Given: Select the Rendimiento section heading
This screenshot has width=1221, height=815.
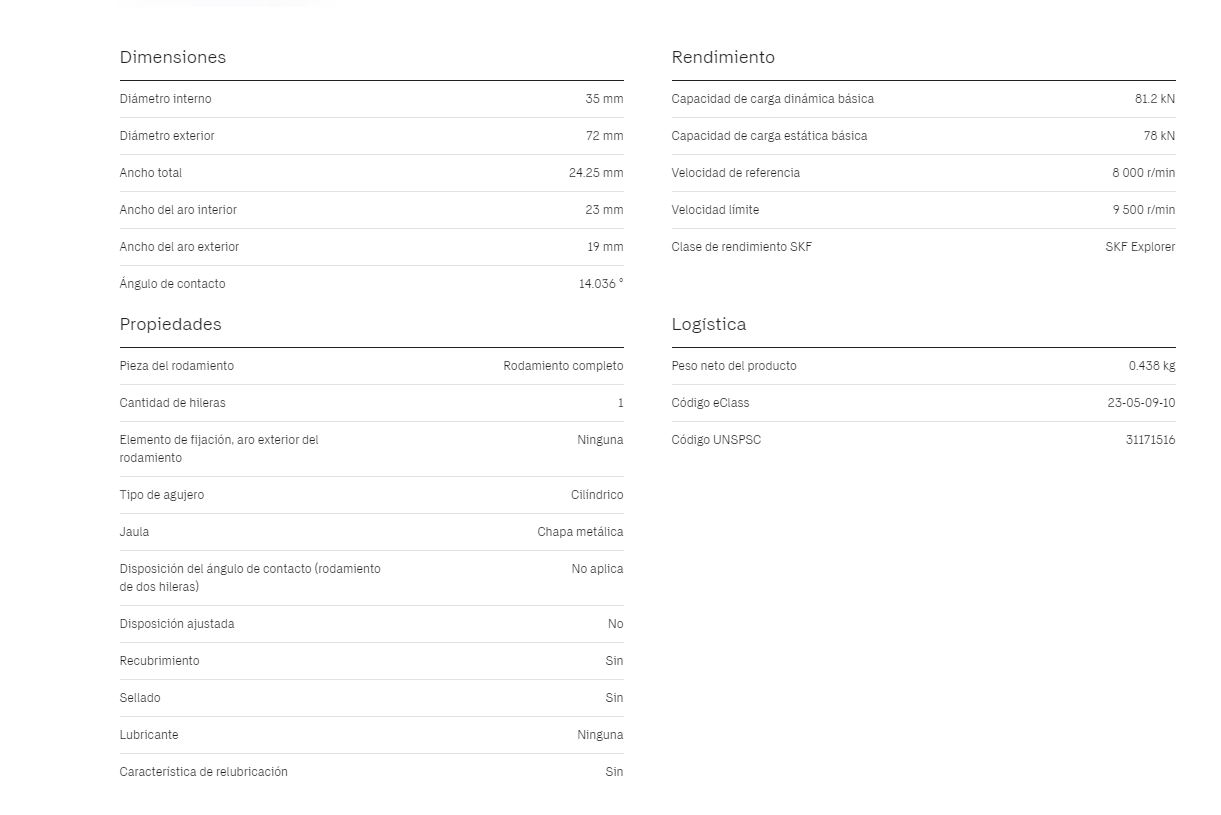Looking at the screenshot, I should (723, 57).
